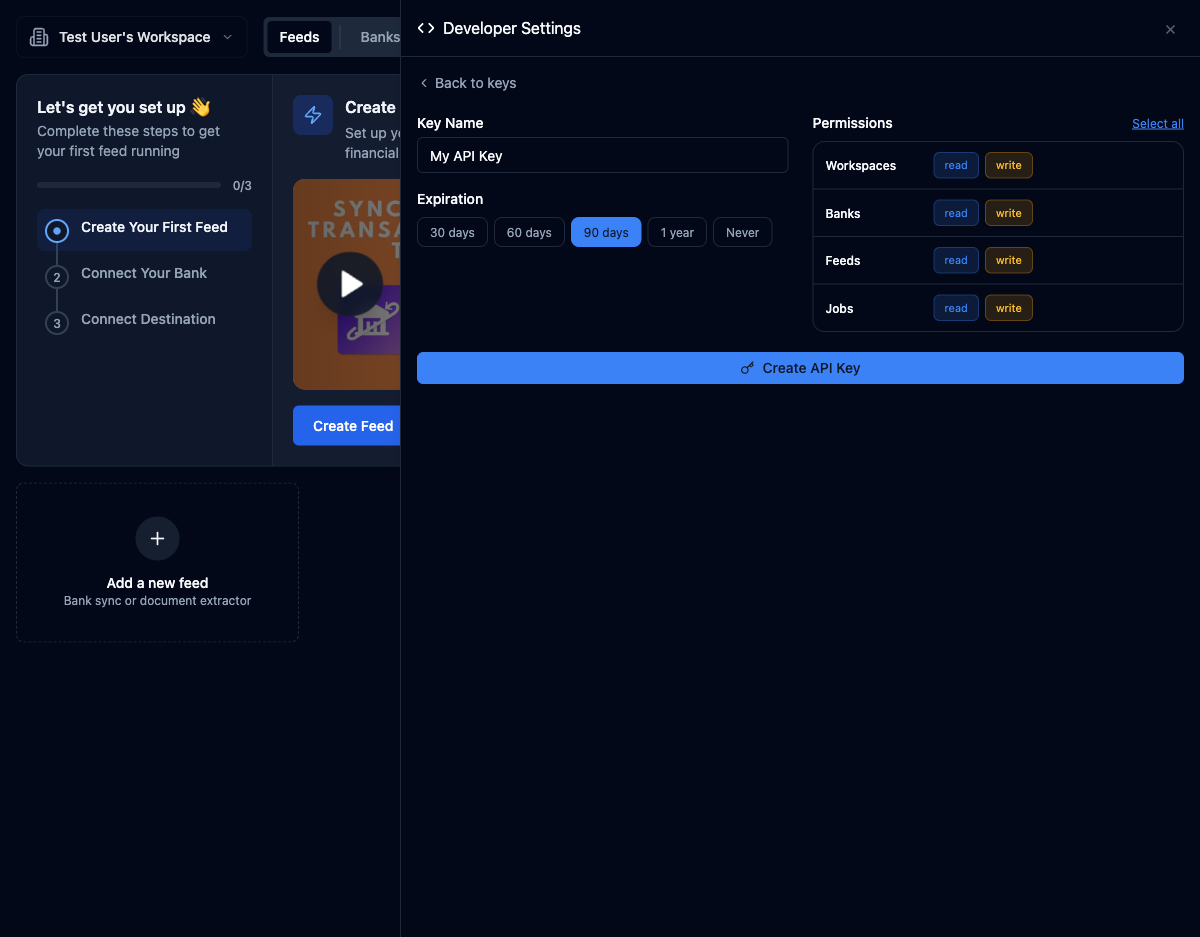Image resolution: width=1200 pixels, height=937 pixels.
Task: Switch to the Banks tab
Action: (x=379, y=36)
